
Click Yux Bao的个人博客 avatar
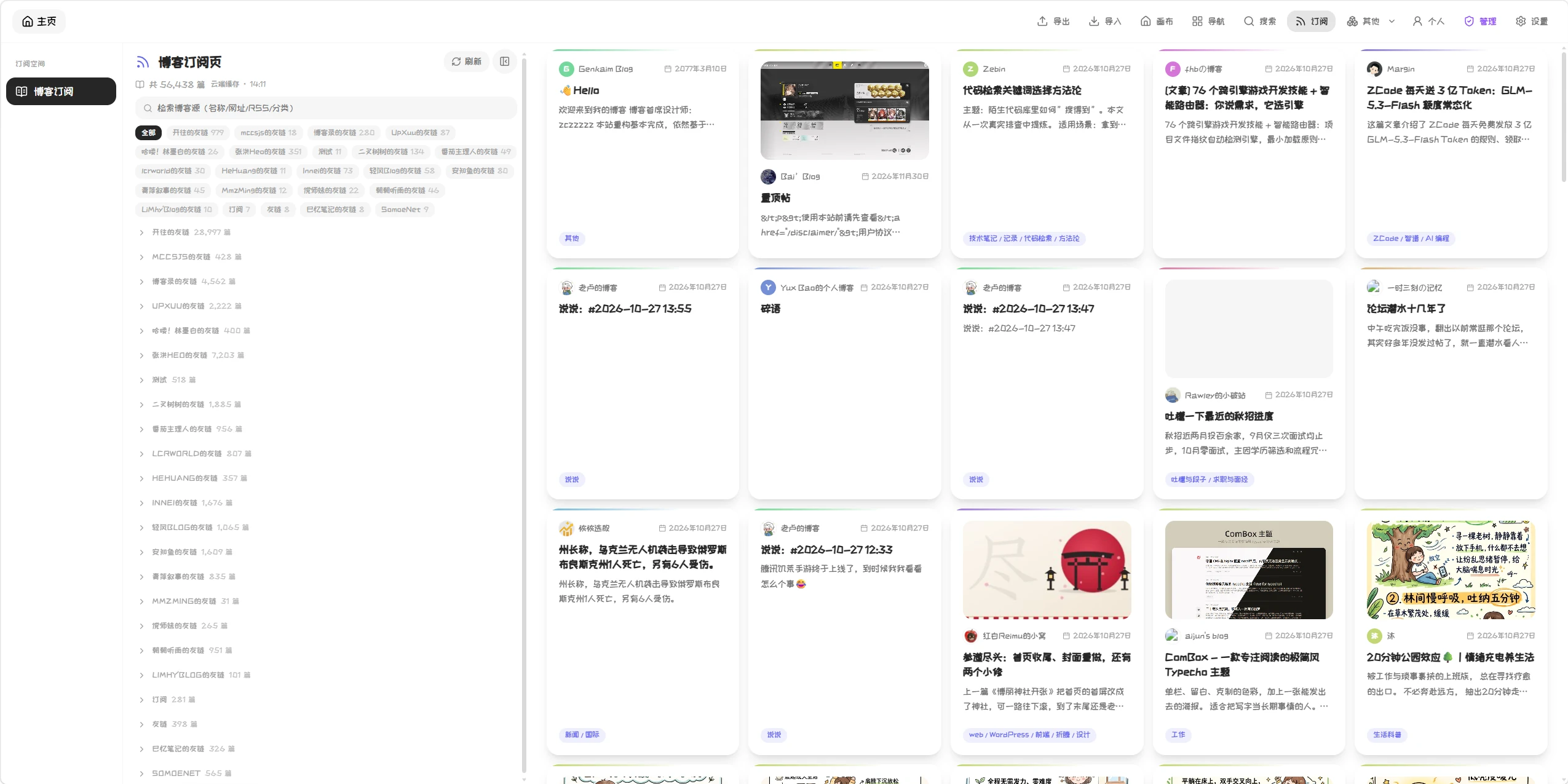tap(768, 287)
